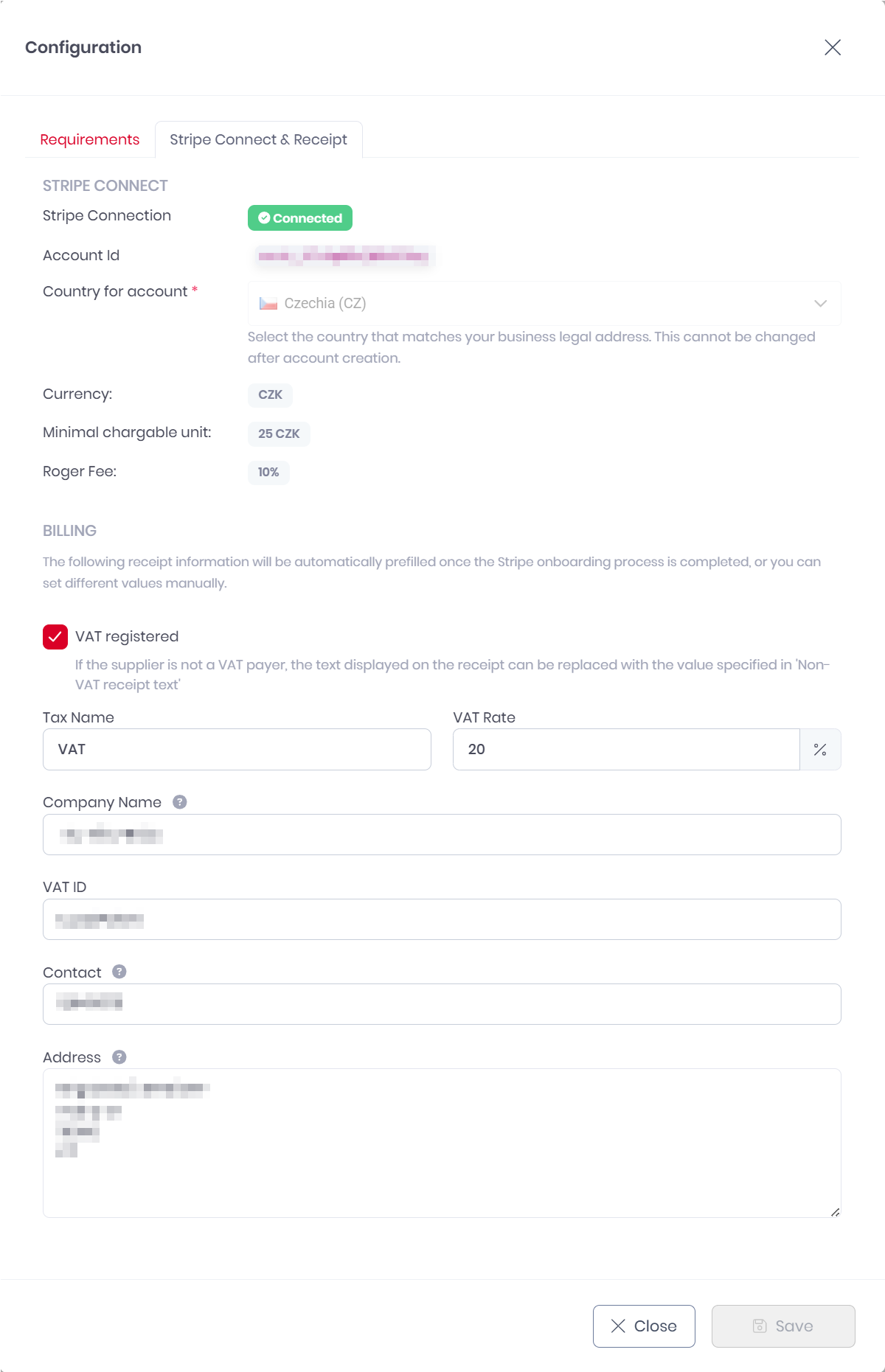
Task: Click the VAT ID text field
Action: pos(442,919)
